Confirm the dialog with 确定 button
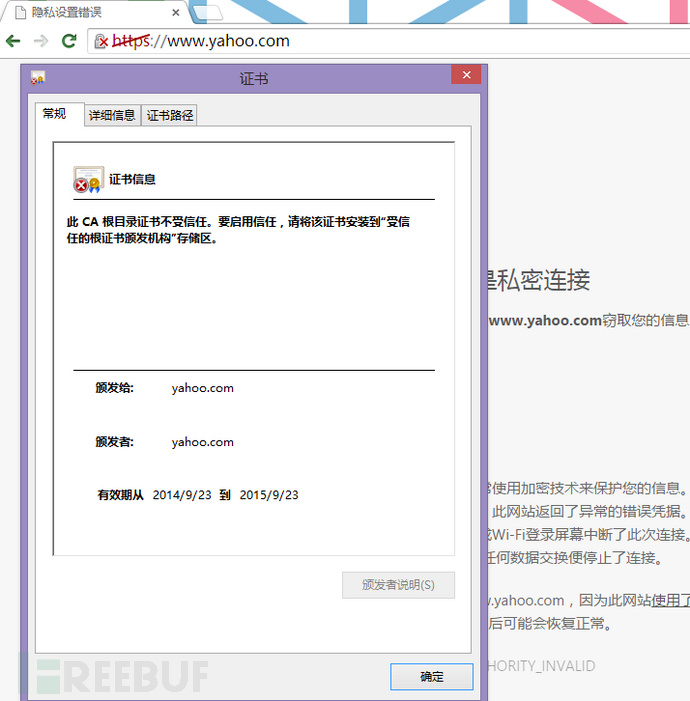Image resolution: width=690 pixels, height=701 pixels. point(432,676)
